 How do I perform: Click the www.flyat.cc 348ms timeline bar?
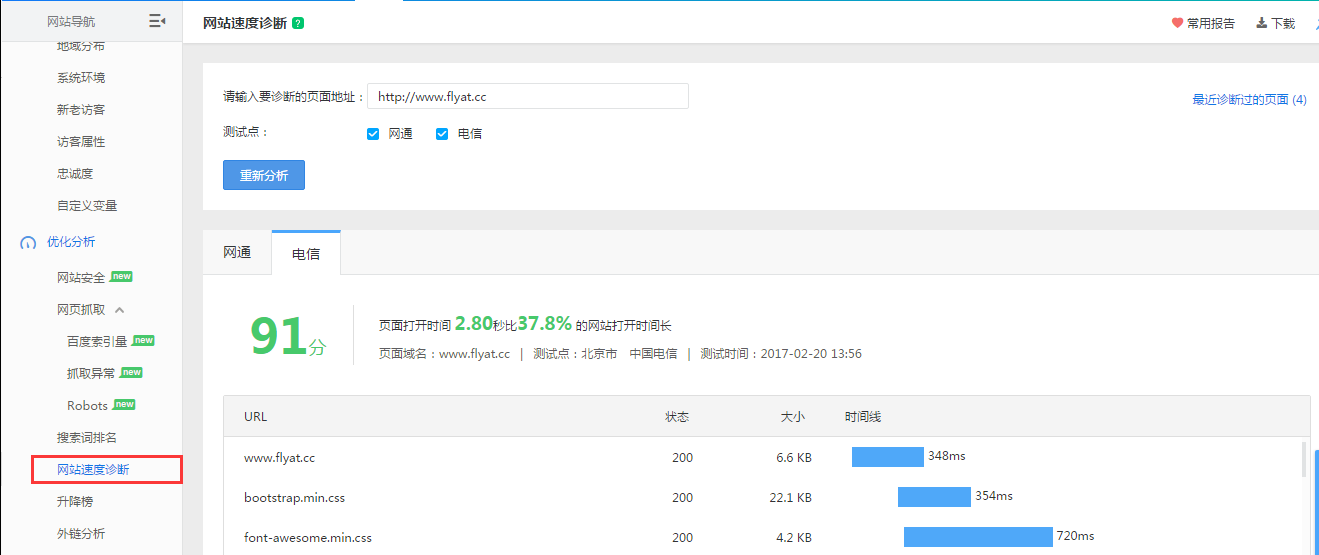(888, 457)
